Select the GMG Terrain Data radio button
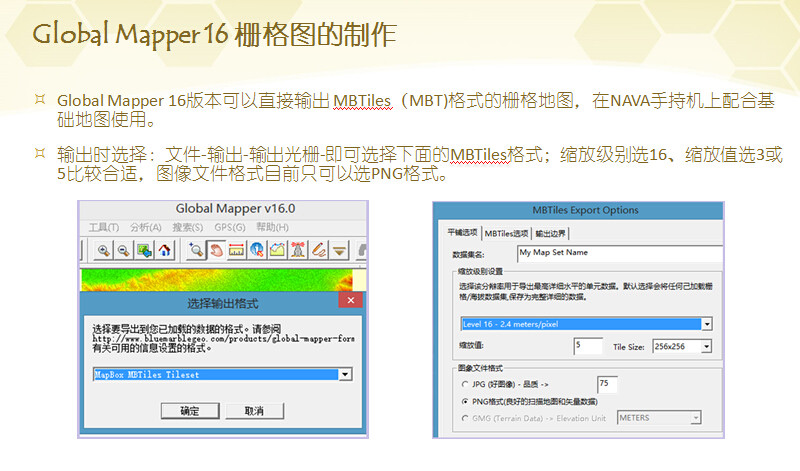 tap(464, 418)
